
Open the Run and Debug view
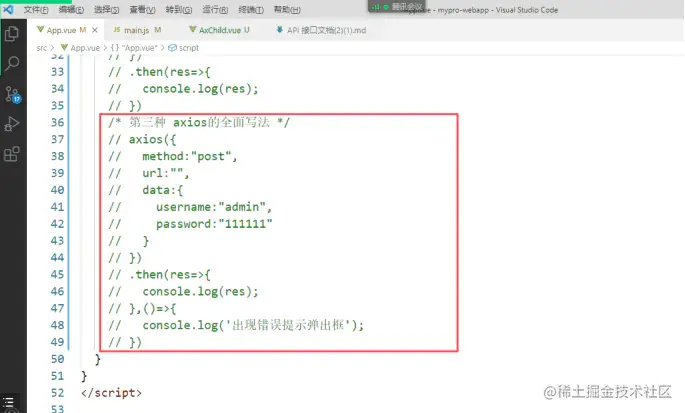12,124
